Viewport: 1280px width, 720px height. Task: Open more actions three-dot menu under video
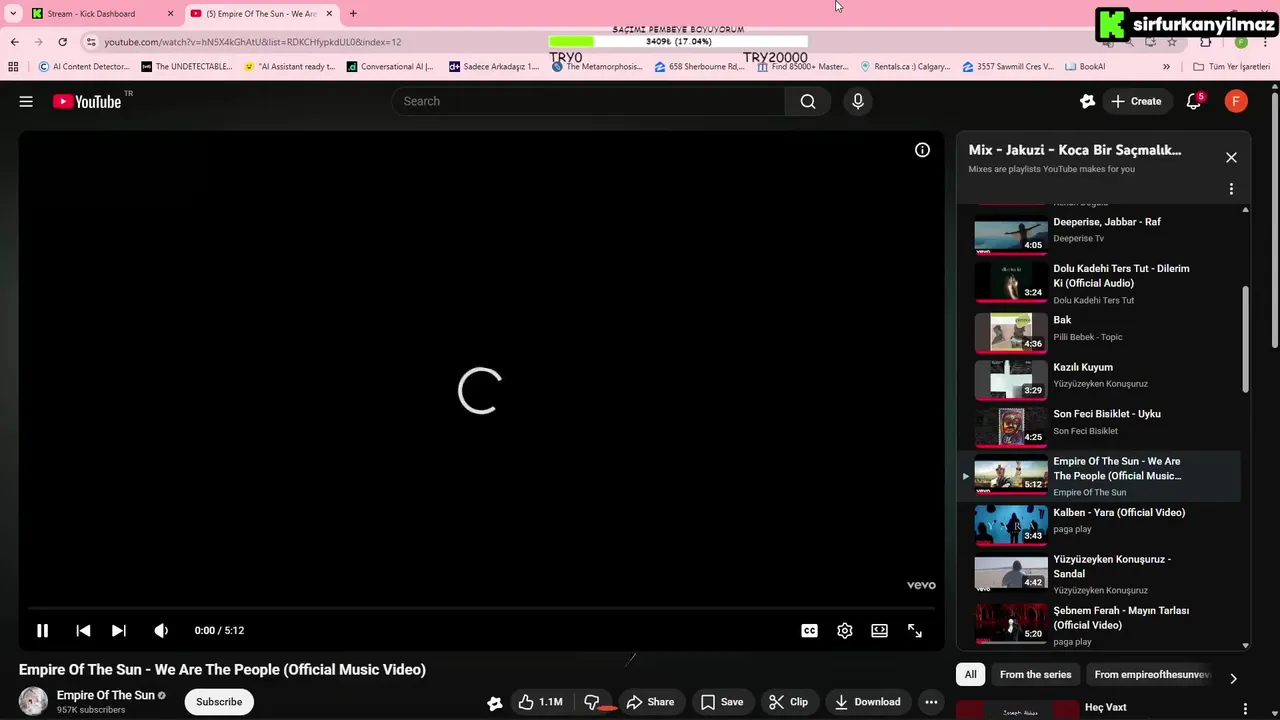click(931, 702)
